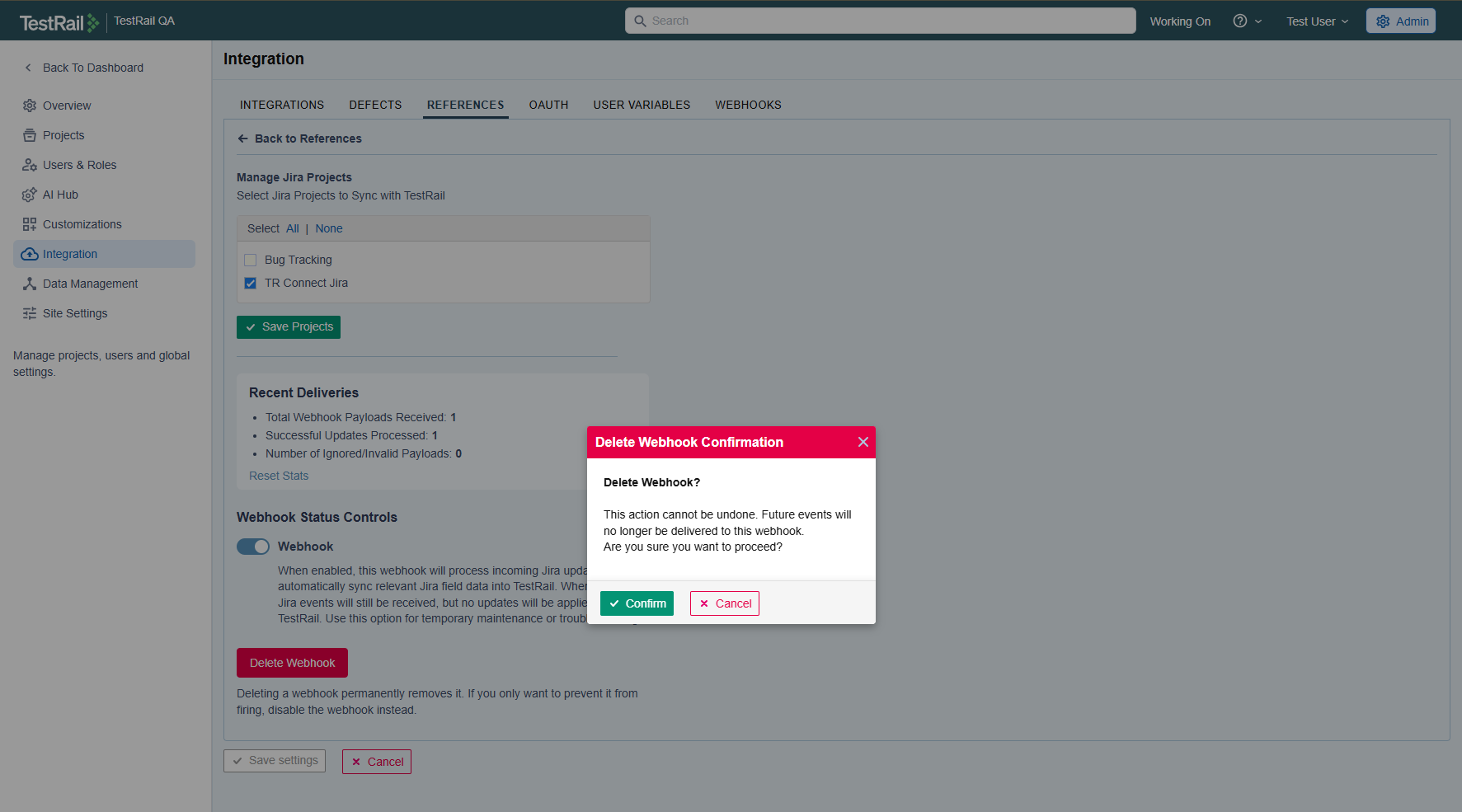
Task: Click the TestRail logo
Action: pos(59,22)
